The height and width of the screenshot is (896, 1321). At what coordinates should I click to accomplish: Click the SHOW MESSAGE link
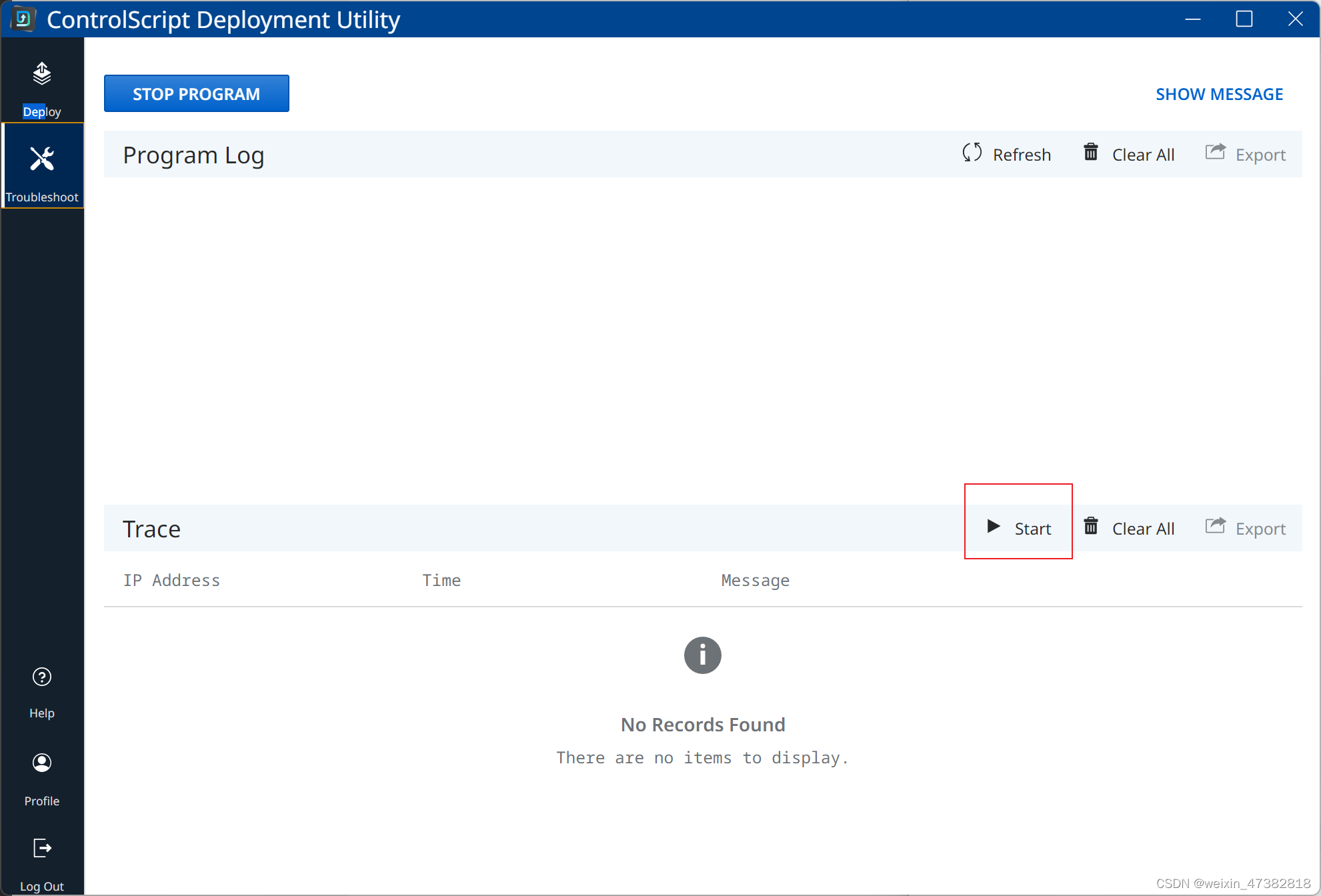click(1219, 94)
